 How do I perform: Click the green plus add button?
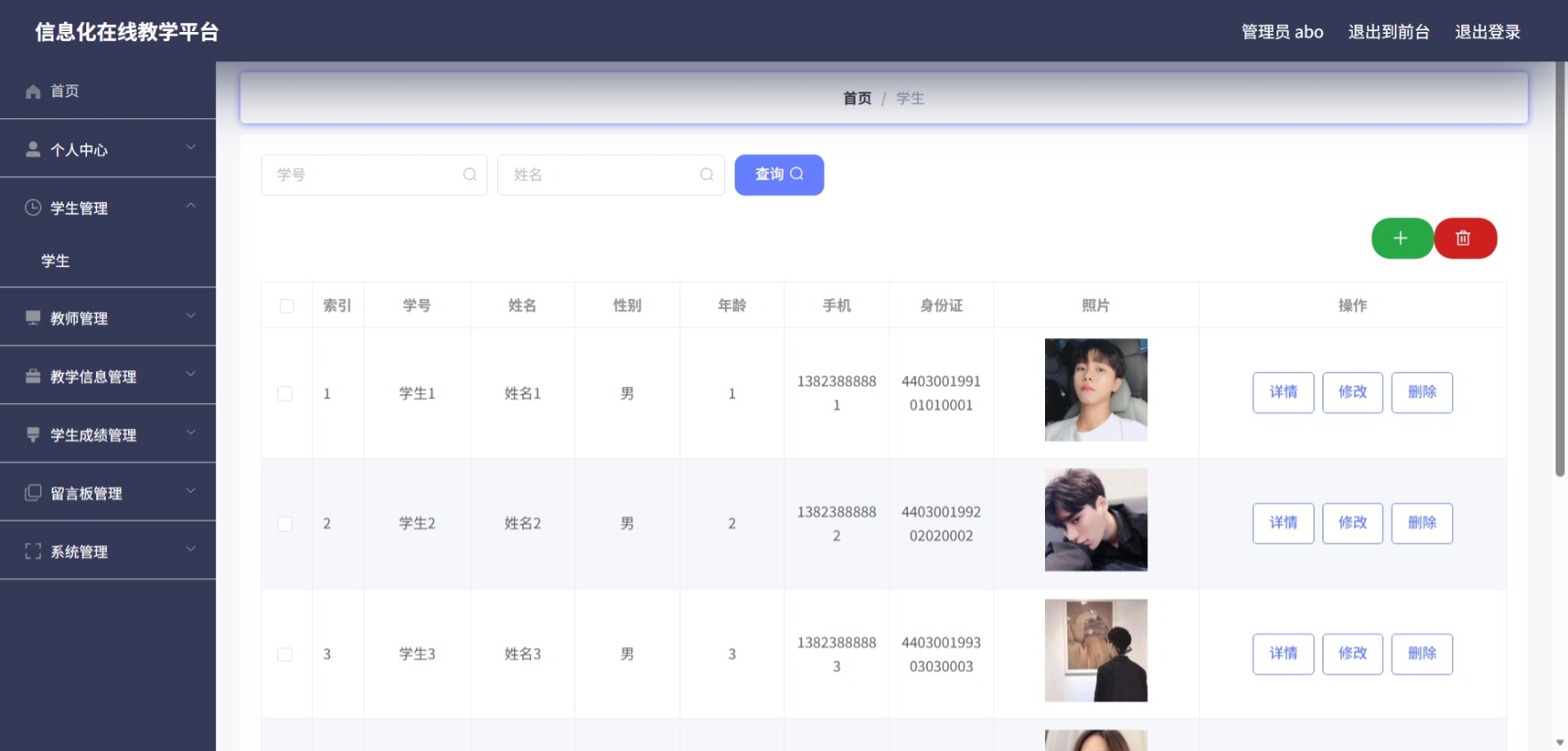[x=1402, y=238]
